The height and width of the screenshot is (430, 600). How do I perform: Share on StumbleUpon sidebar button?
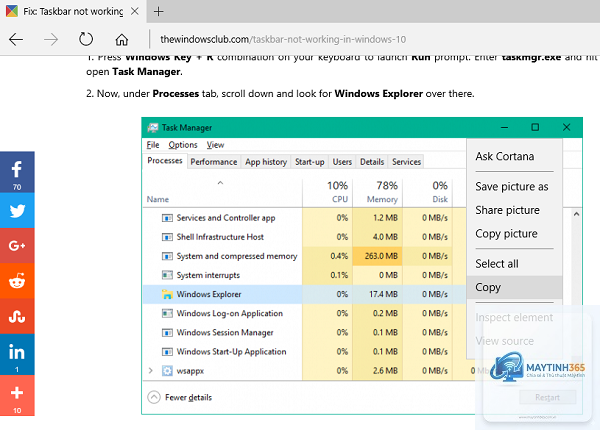(x=17, y=316)
